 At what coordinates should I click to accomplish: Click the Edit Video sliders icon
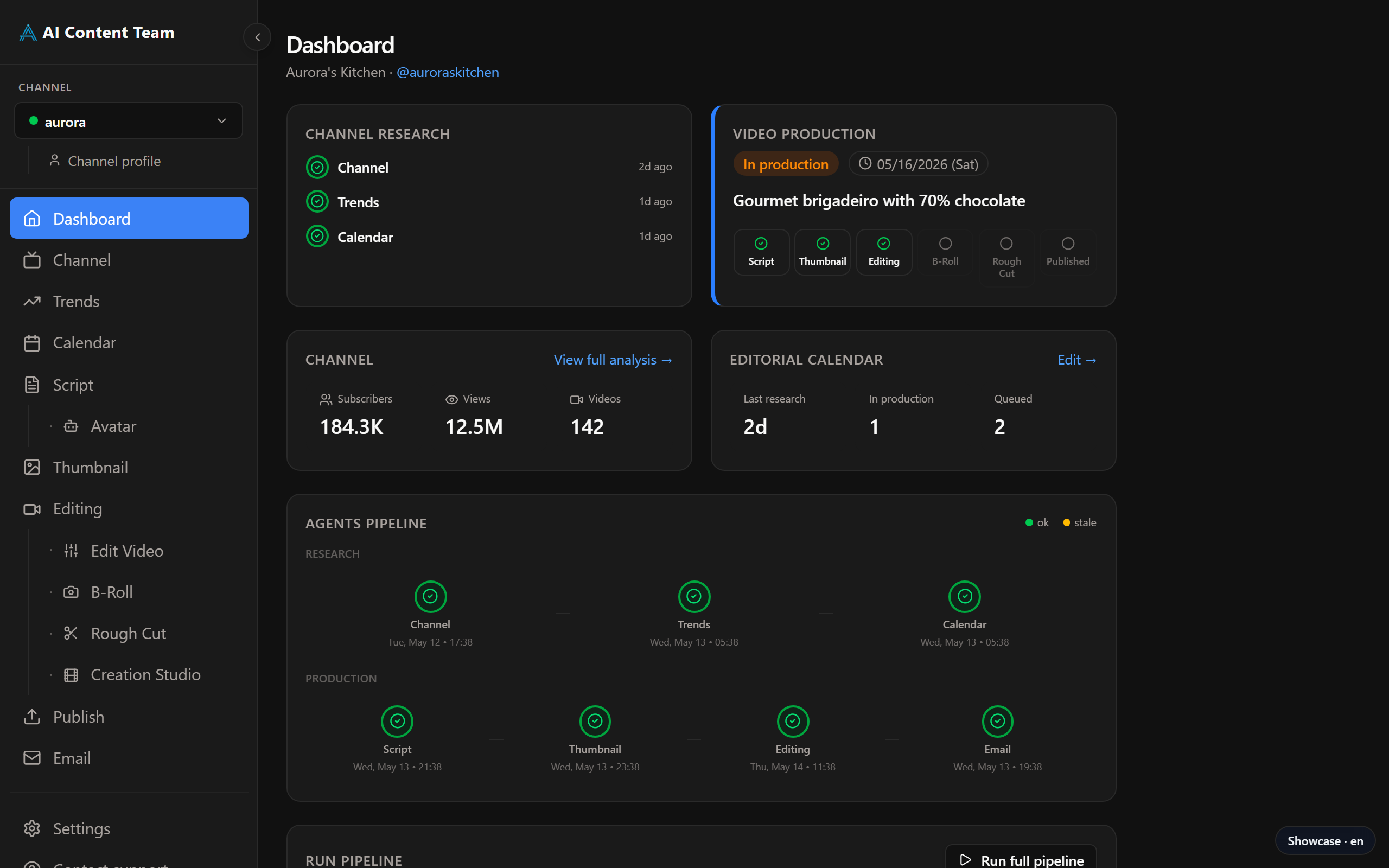(71, 551)
